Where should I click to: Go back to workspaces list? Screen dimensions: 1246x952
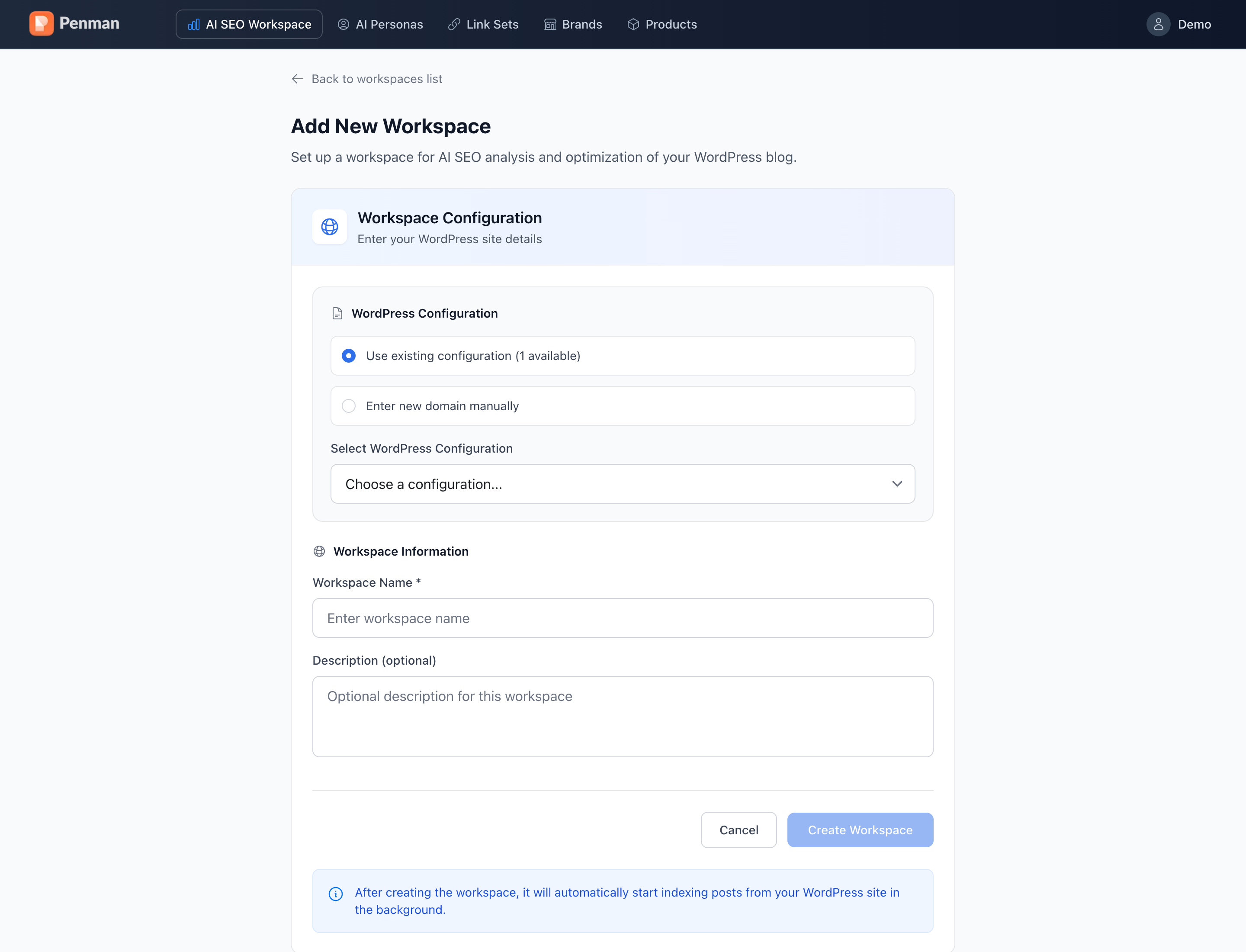tap(377, 79)
